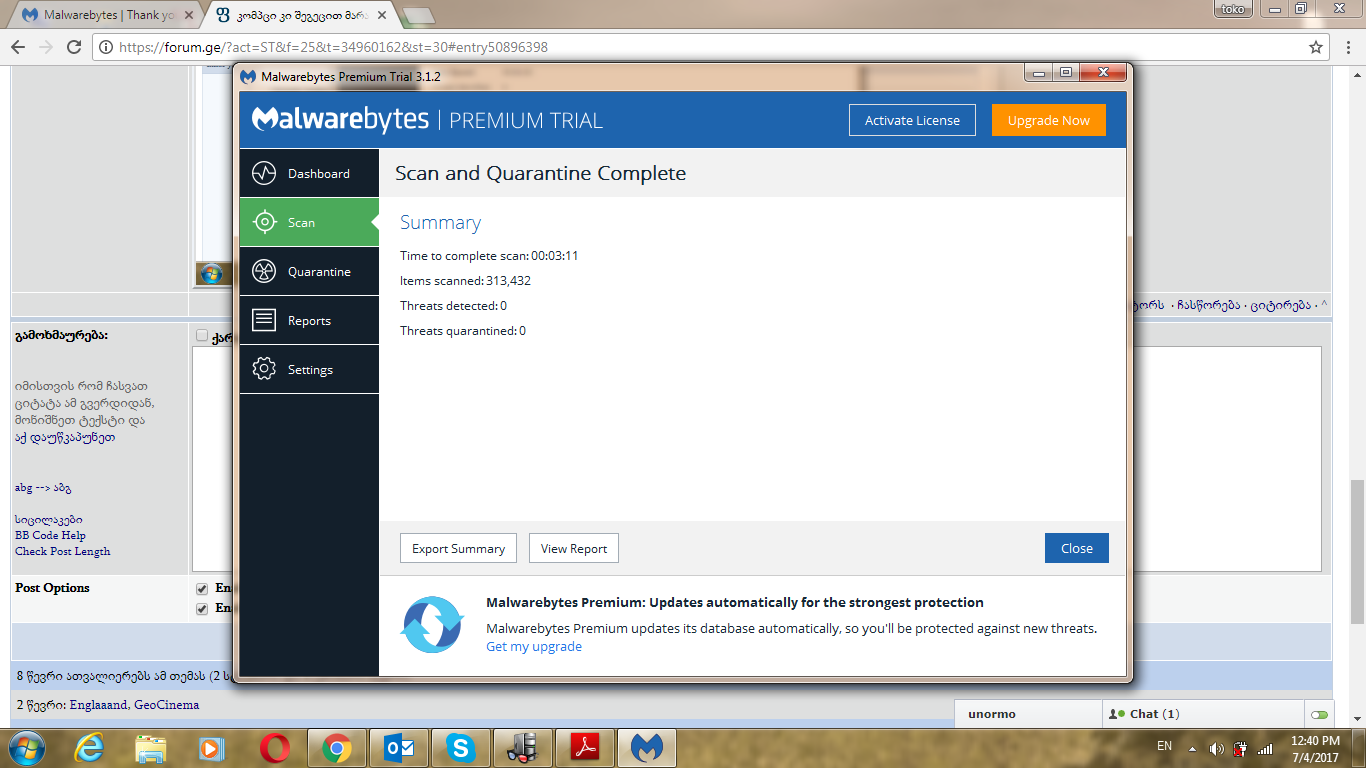Open Windows Media Player from the taskbar

[212, 748]
